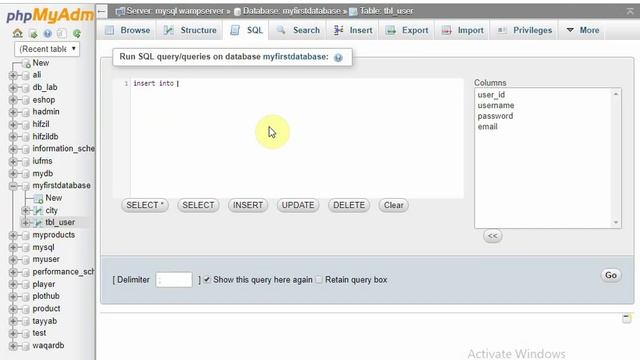Select username in Columns list
This screenshot has width=640, height=360.
(496, 105)
